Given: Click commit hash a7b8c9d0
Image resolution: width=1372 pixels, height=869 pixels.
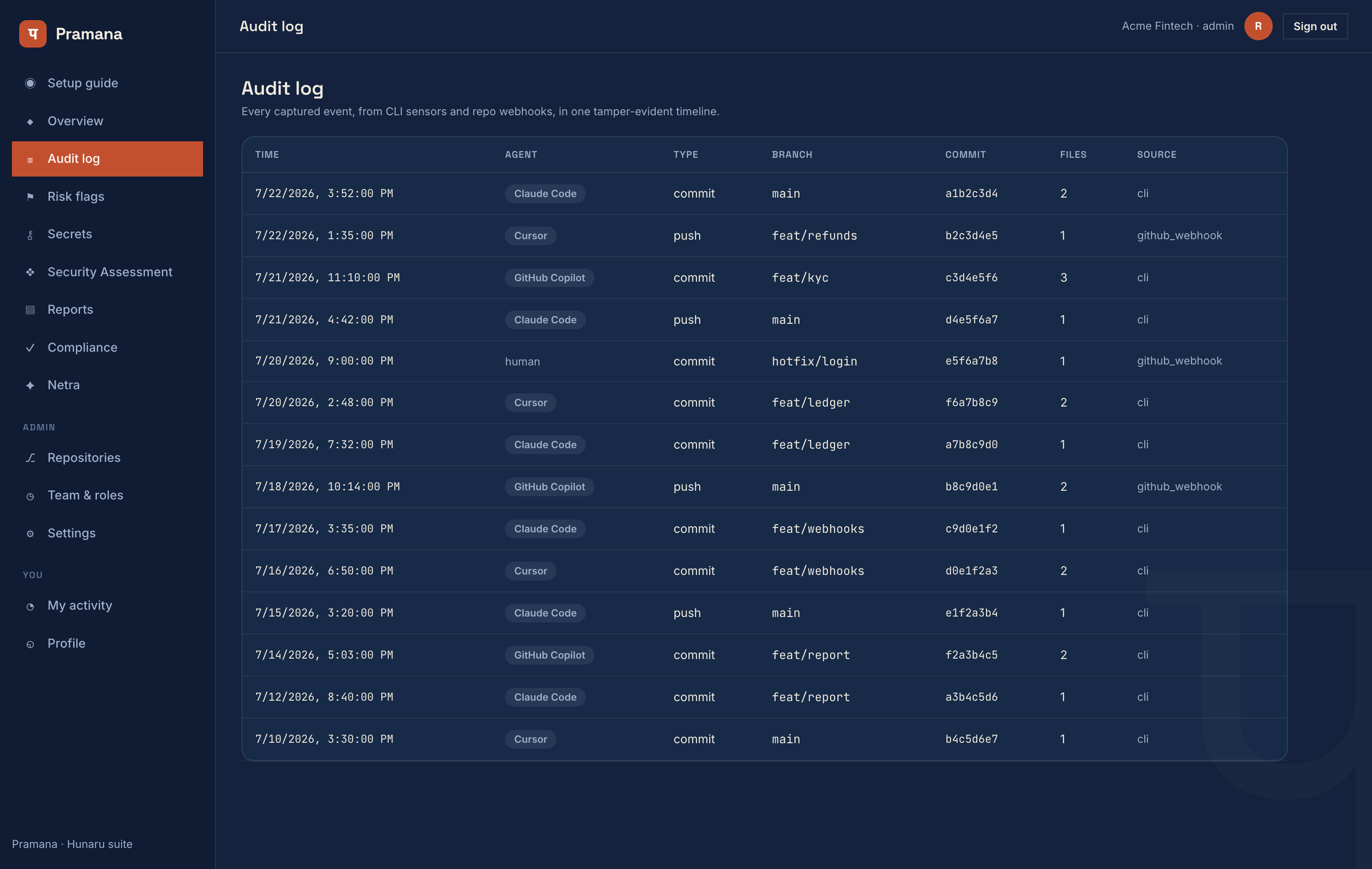Looking at the screenshot, I should (971, 445).
